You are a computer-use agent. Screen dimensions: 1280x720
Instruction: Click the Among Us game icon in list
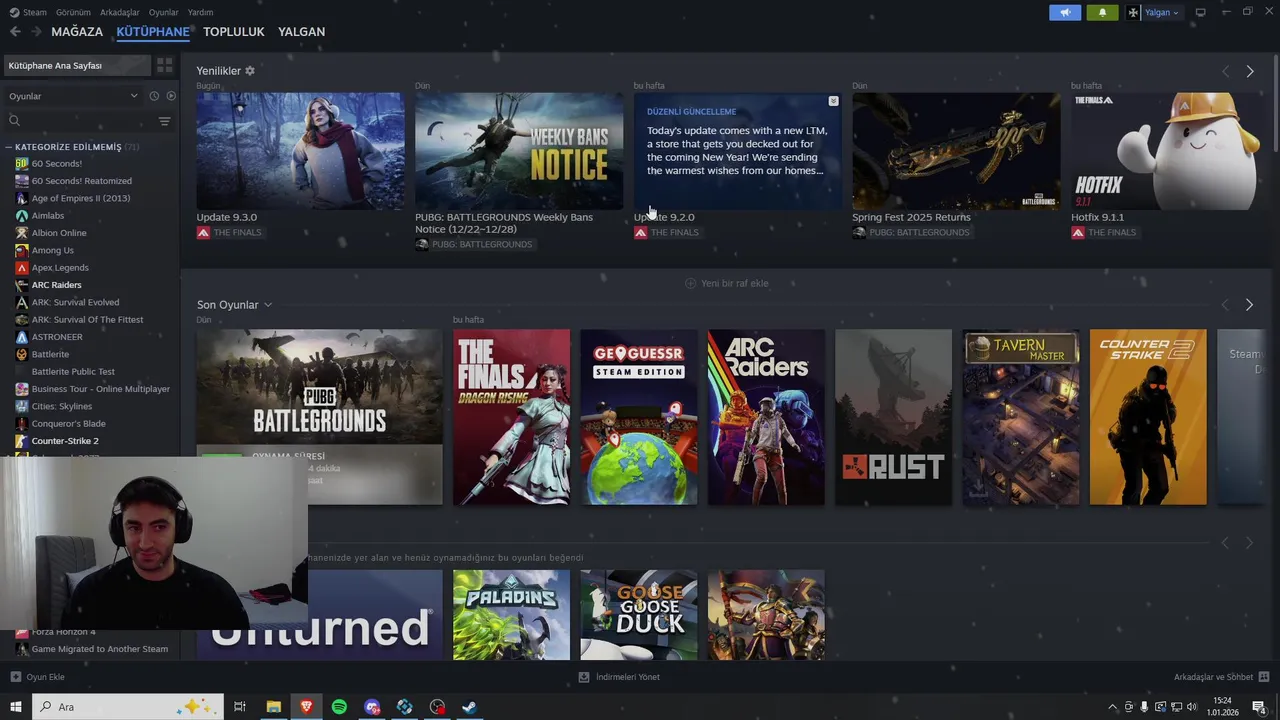pos(22,250)
